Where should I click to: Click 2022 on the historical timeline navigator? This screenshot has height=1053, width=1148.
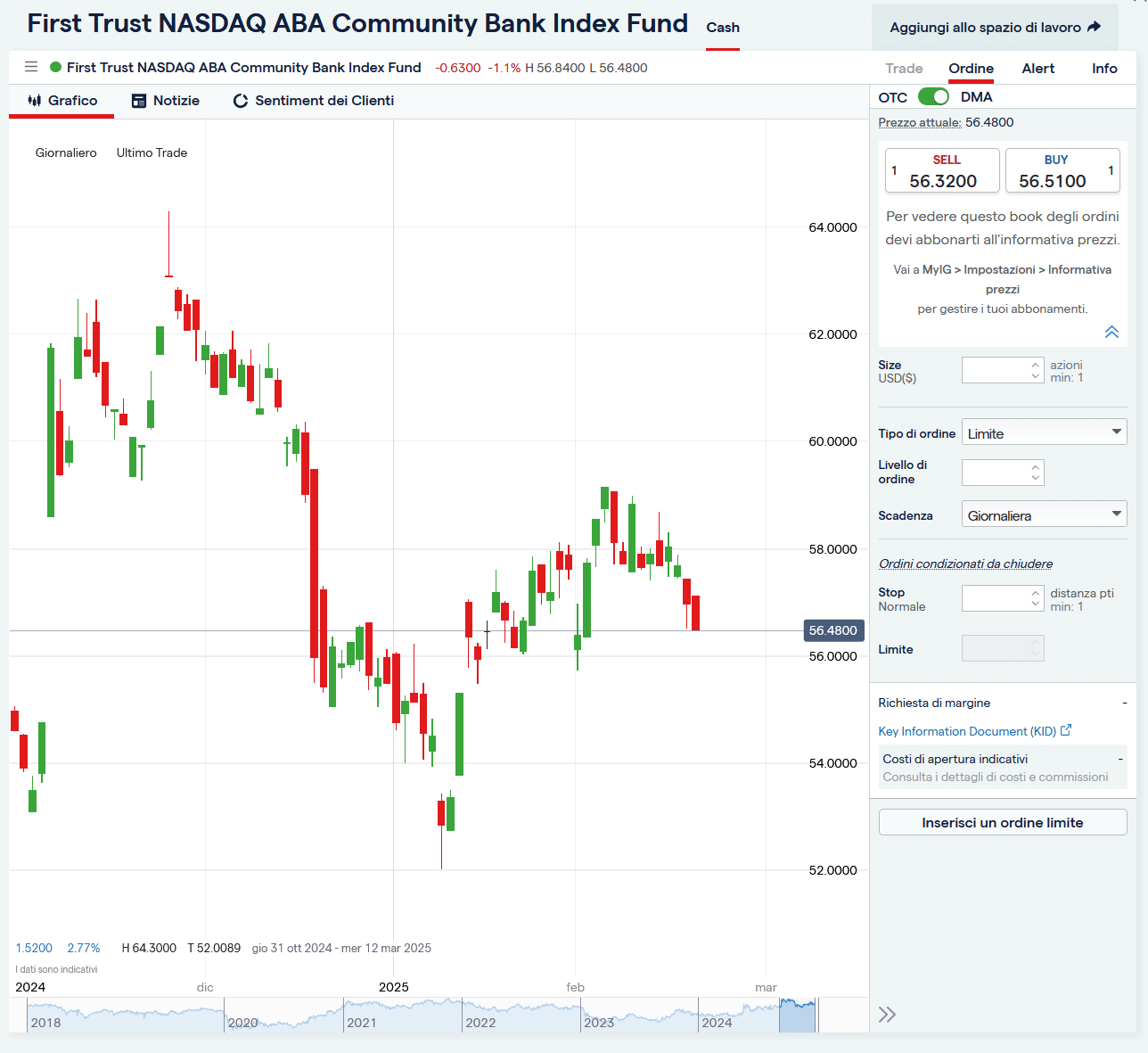(480, 1023)
